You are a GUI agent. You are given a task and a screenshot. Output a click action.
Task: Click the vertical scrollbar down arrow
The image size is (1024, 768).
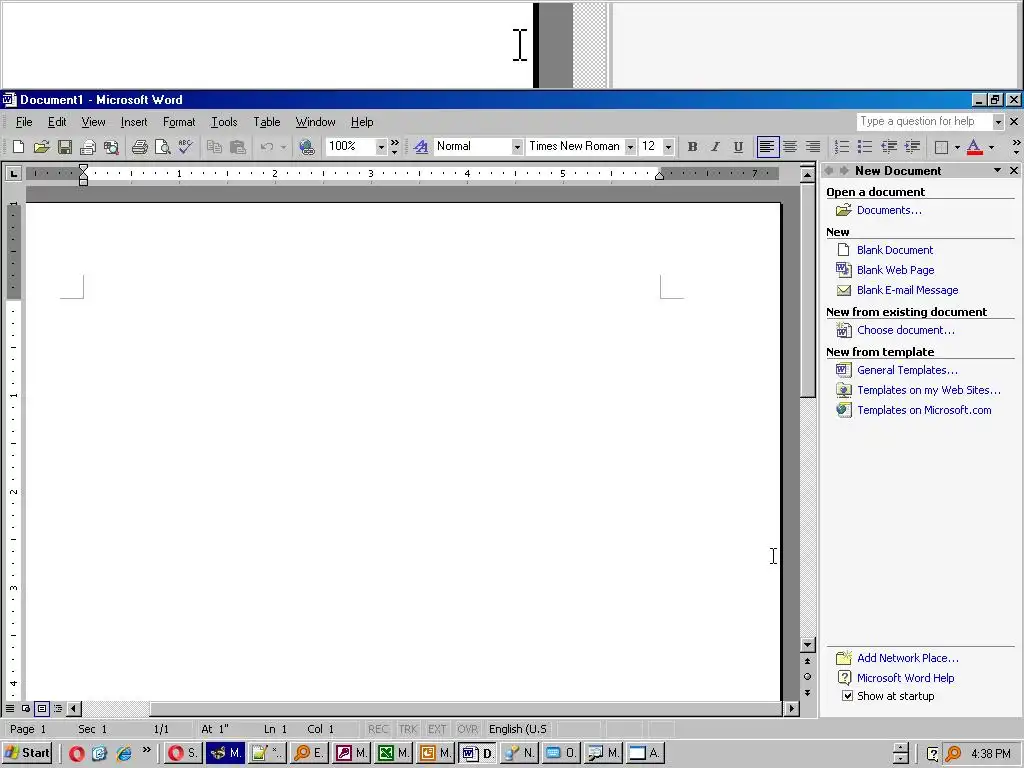click(808, 645)
